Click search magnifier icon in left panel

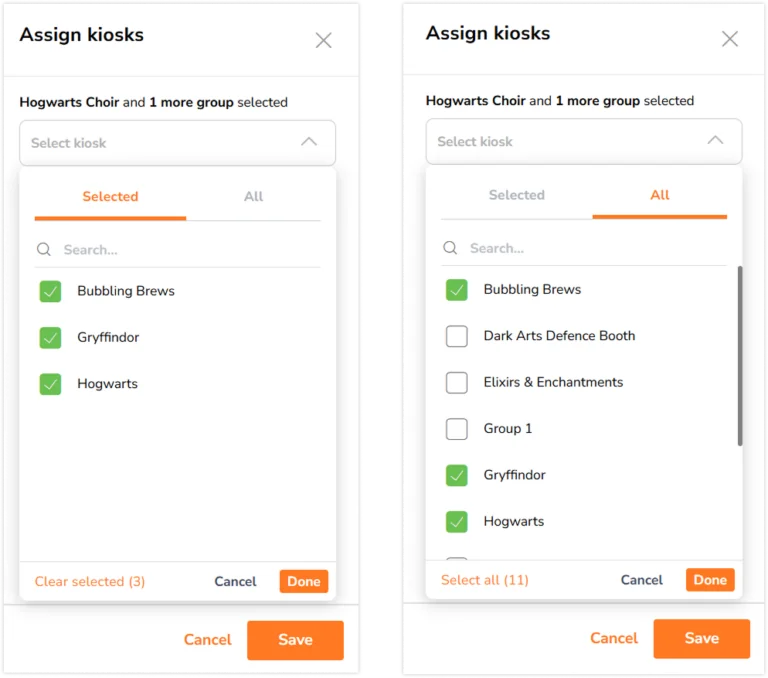[x=44, y=249]
